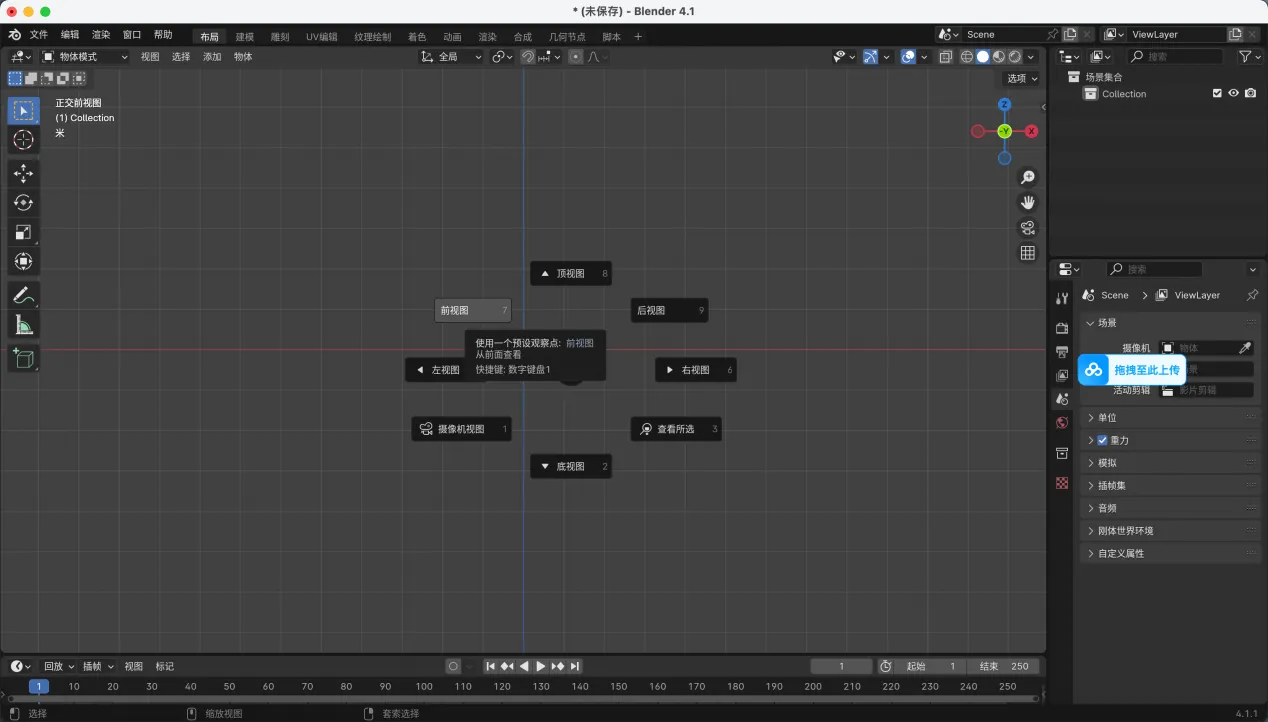This screenshot has height=722, width=1268.
Task: Open the Output properties printer tab
Action: tap(1062, 352)
